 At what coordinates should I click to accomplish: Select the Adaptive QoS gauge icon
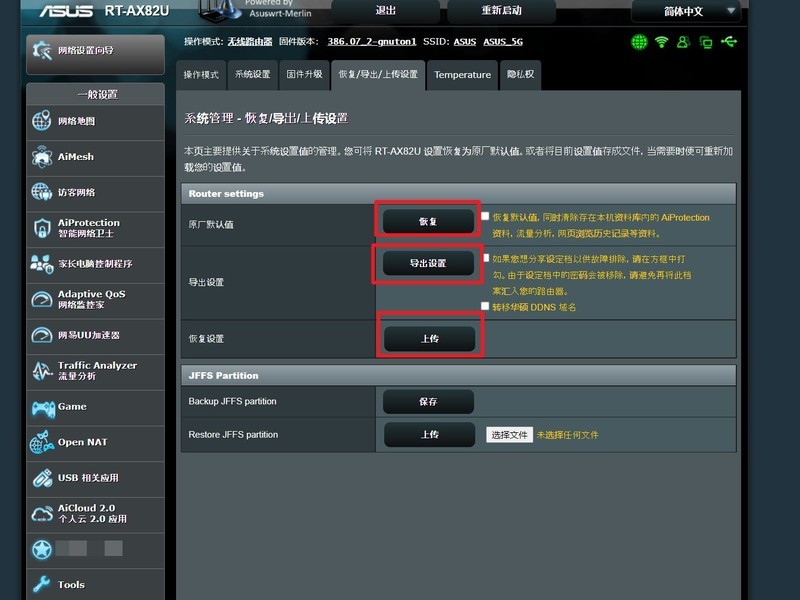coord(42,299)
